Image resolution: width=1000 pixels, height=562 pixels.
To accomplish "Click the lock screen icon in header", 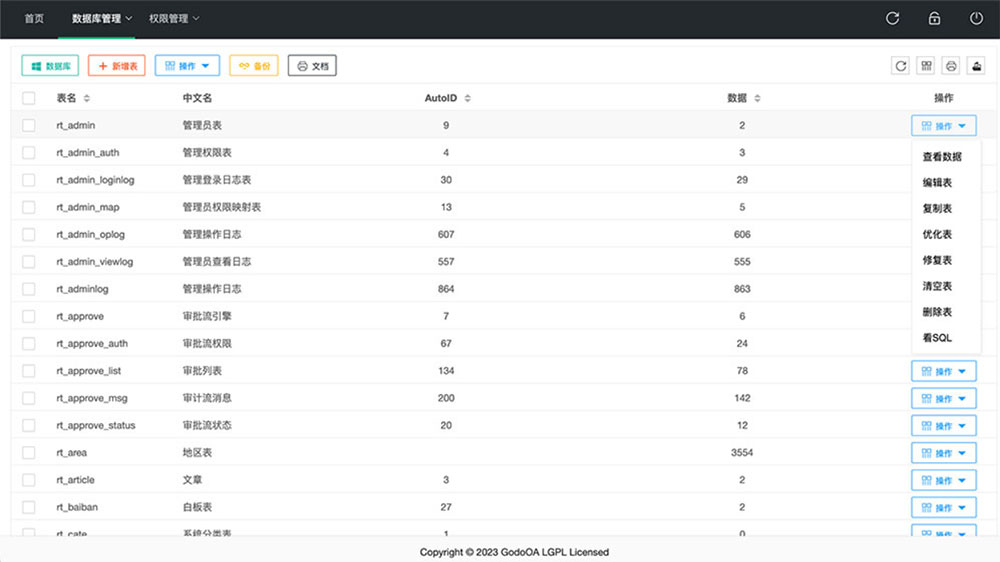I will click(x=934, y=18).
